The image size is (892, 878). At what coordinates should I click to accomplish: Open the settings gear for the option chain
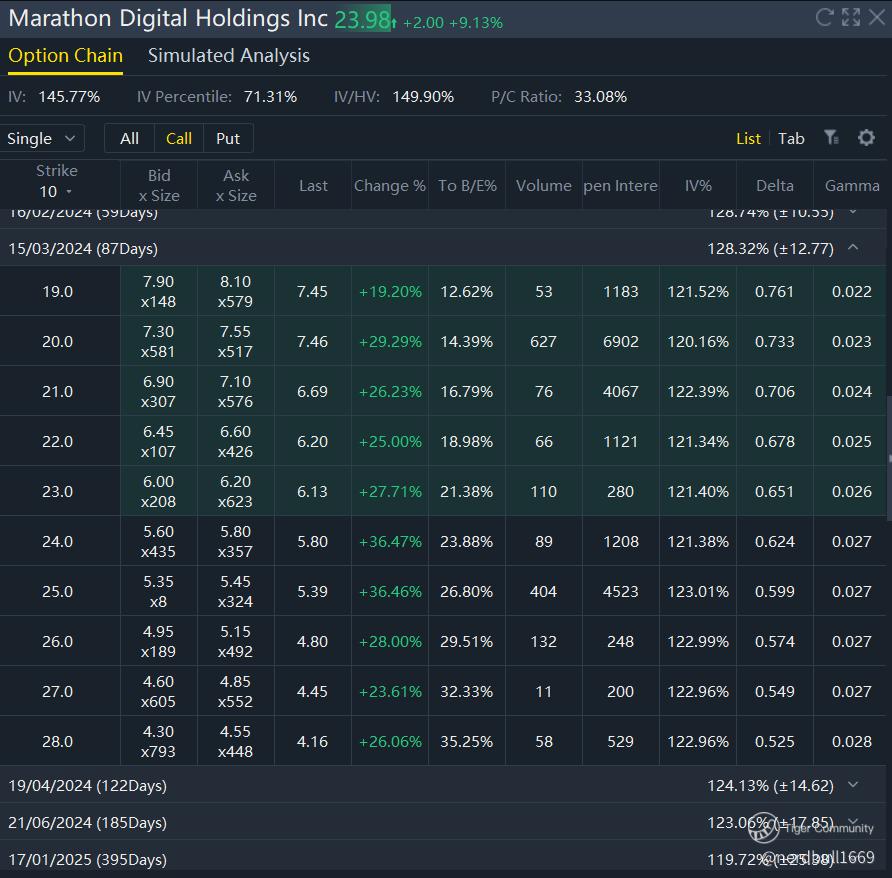tap(866, 138)
